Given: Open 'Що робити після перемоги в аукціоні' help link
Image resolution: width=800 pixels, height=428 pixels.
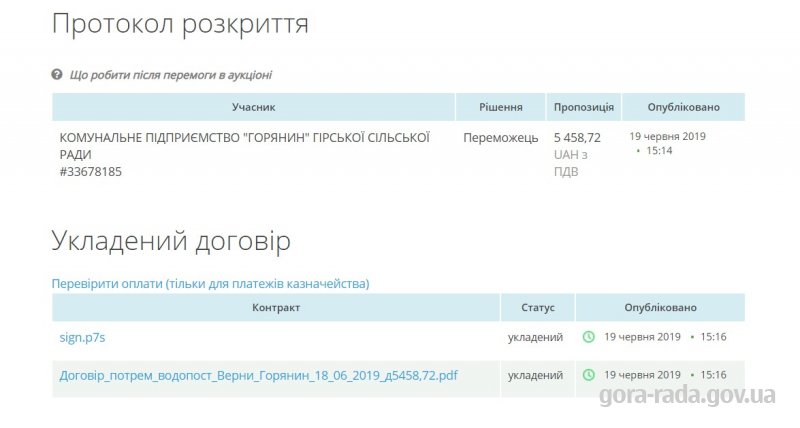Looking at the screenshot, I should [x=170, y=75].
